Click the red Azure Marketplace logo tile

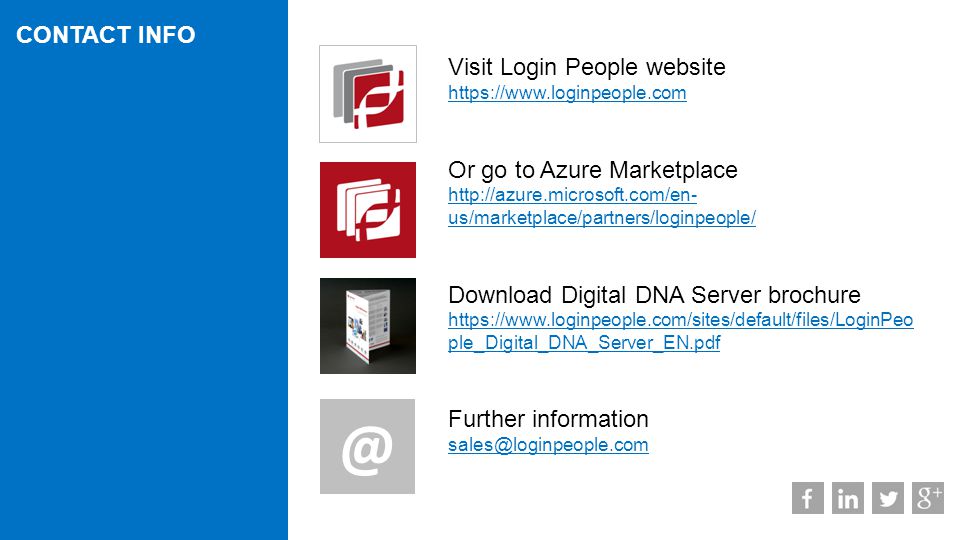coord(368,210)
